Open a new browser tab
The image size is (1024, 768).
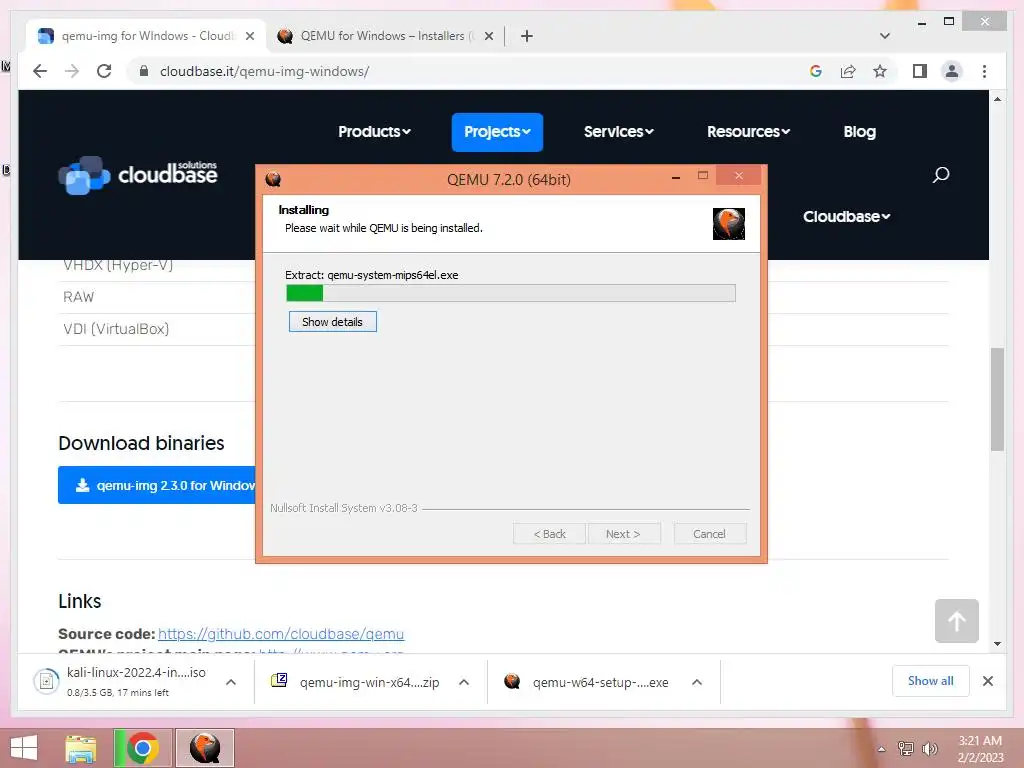tap(527, 36)
